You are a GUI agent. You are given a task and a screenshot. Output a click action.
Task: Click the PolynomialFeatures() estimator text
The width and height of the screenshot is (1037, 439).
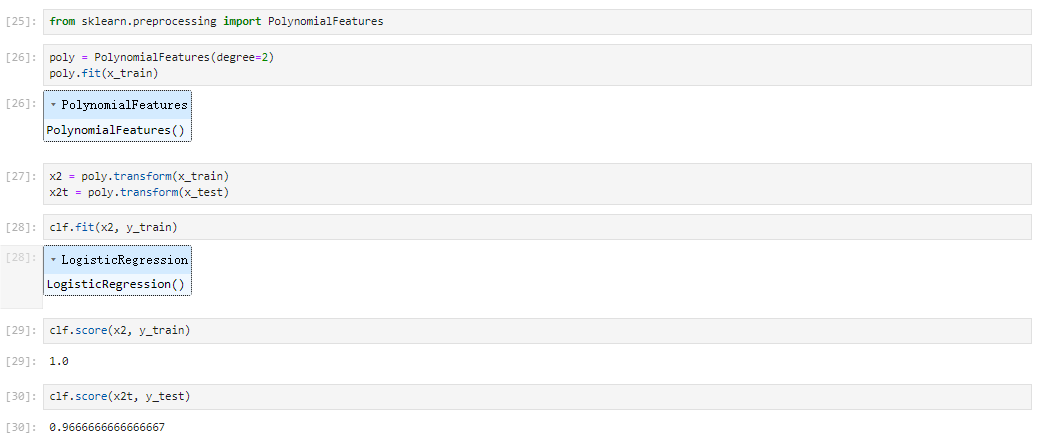(x=116, y=130)
